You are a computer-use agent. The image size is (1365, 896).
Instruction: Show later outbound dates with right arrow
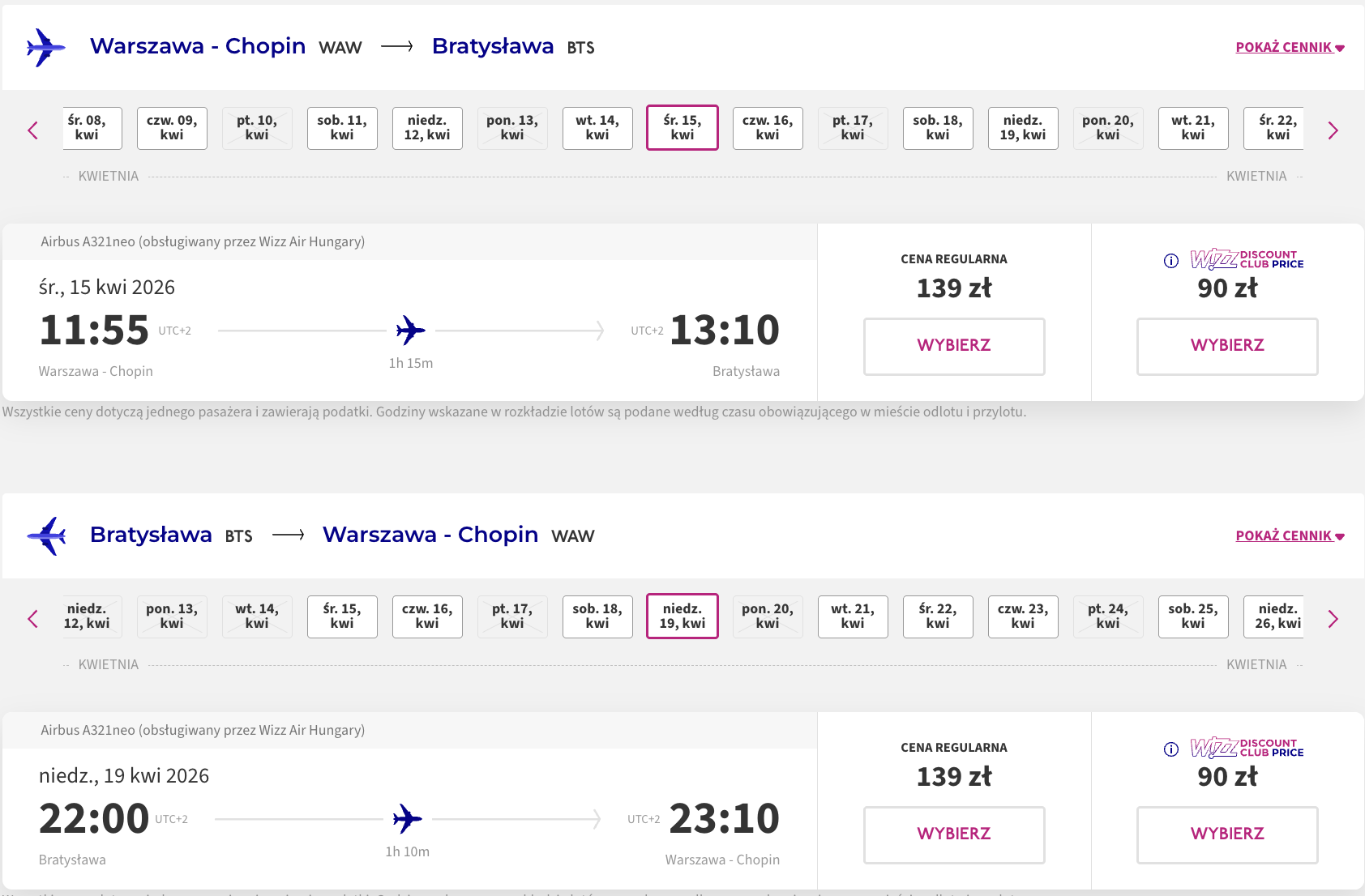click(1333, 130)
